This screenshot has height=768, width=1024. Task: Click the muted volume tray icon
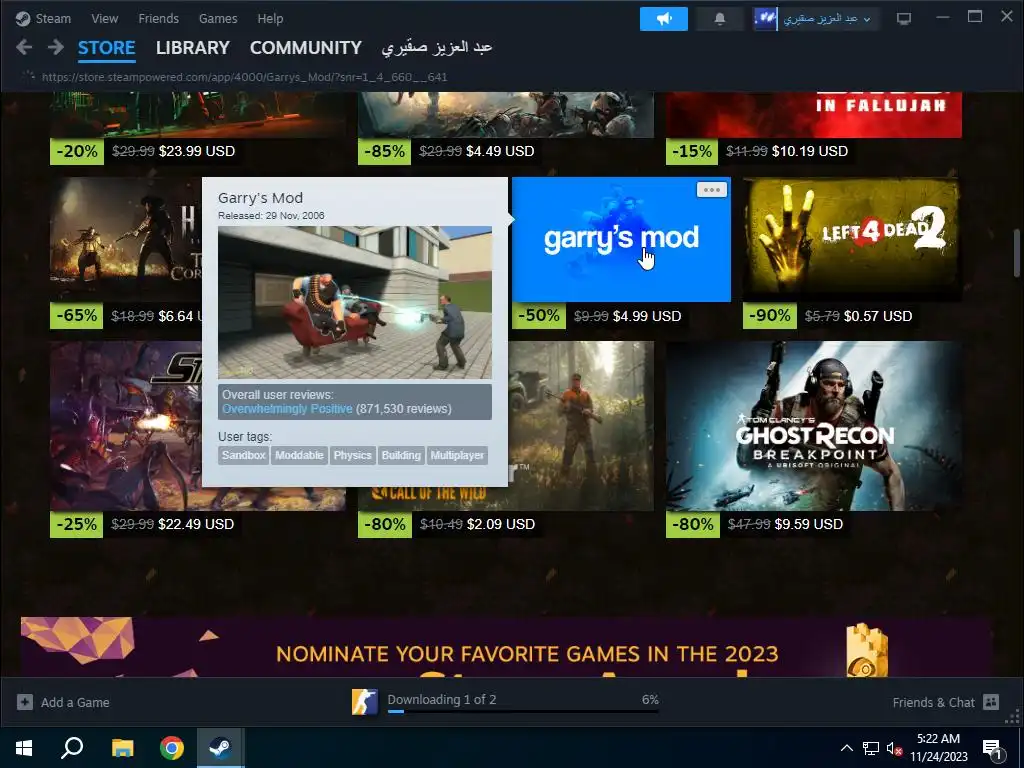coord(894,749)
